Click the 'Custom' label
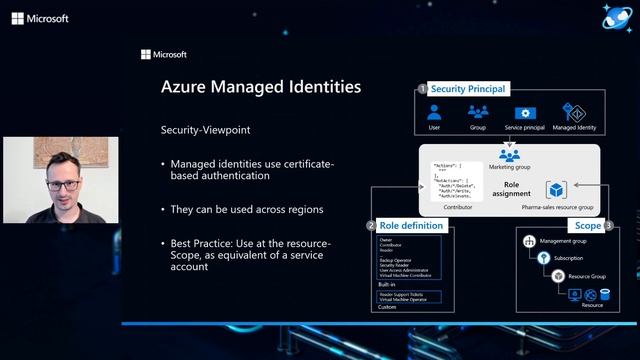This screenshot has width=640, height=360. (387, 307)
